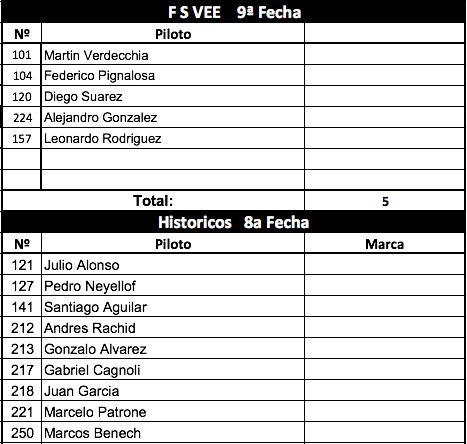Click number 212 beside Andres Rachid
467x444 pixels.
click(x=22, y=328)
